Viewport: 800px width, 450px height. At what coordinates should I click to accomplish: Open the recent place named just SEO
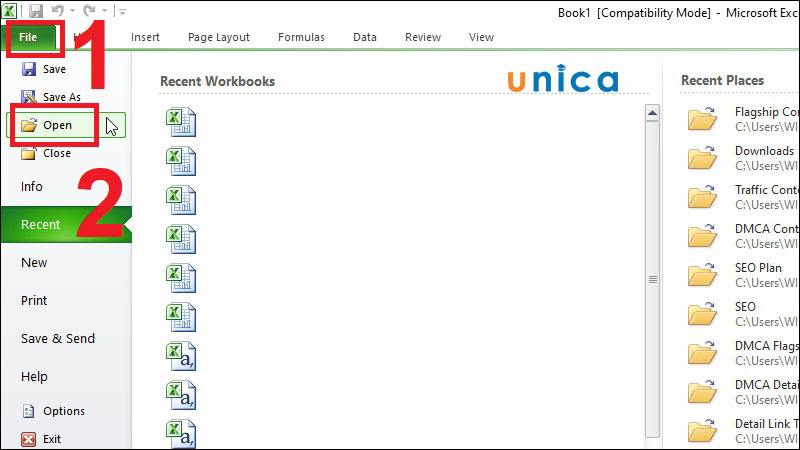742,314
